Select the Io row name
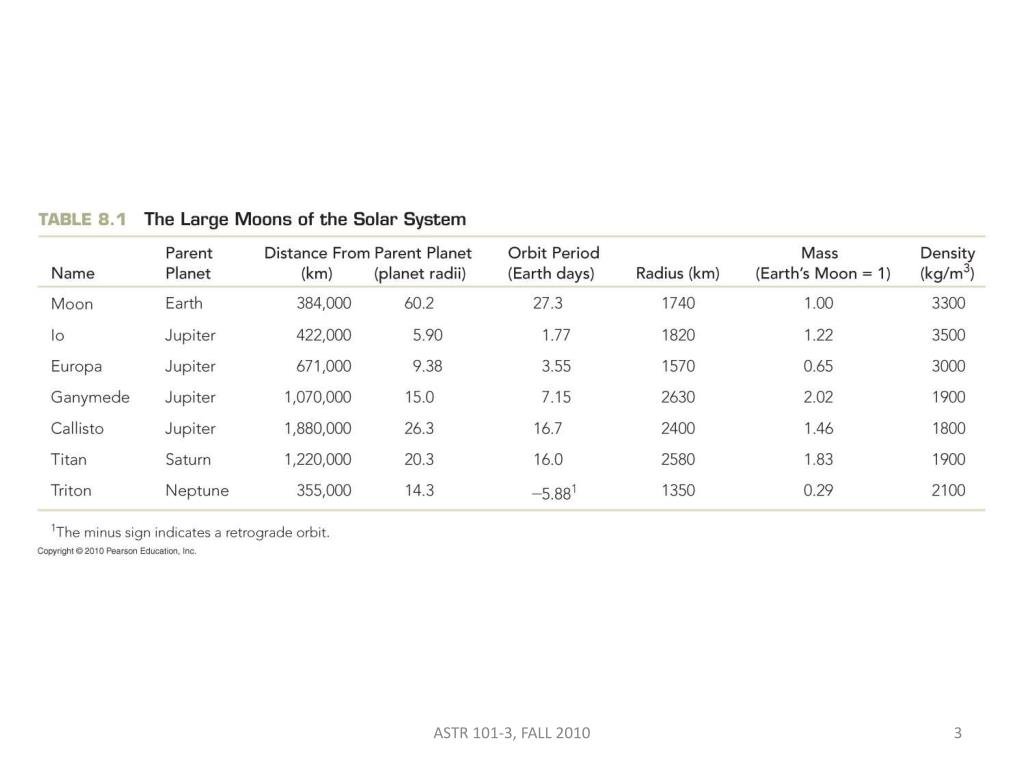Viewport: 1024px width, 768px height. click(x=57, y=335)
